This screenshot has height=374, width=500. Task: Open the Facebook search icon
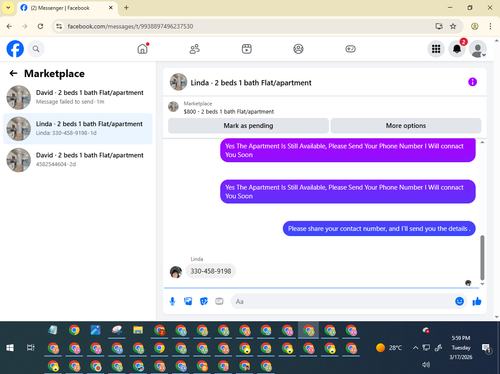point(36,49)
